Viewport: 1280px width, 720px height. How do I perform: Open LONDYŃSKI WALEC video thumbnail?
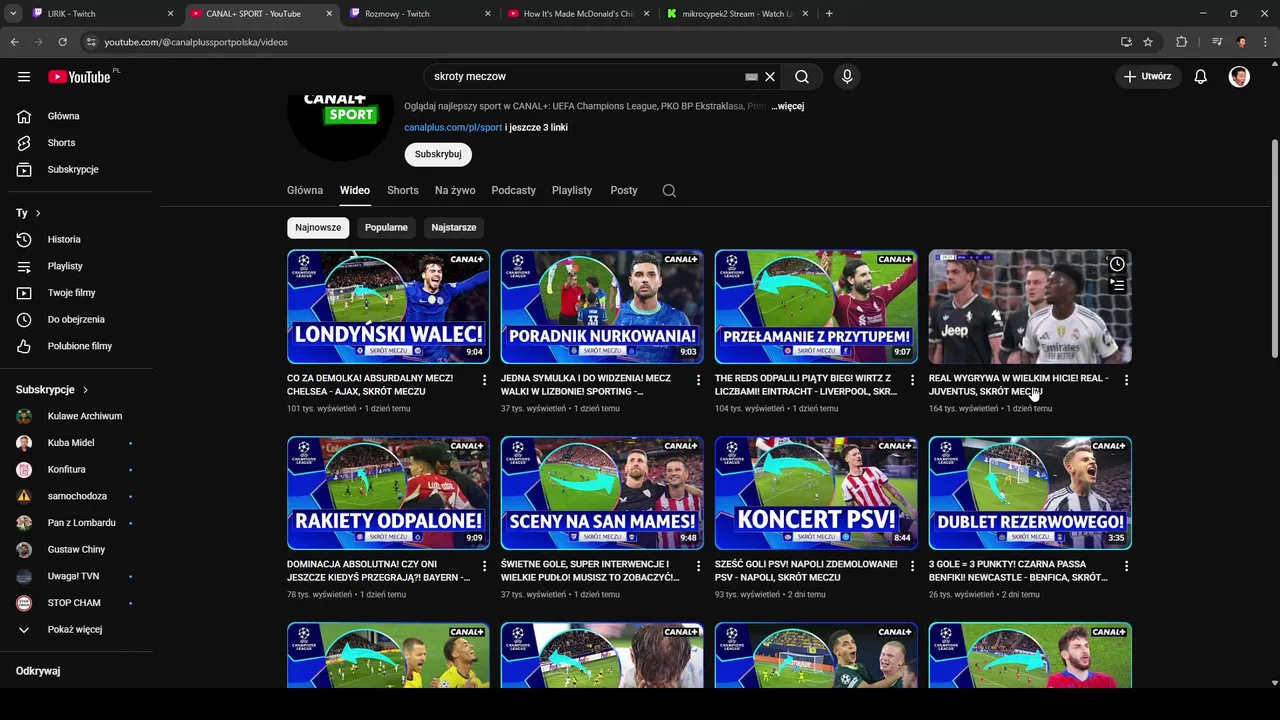click(x=388, y=306)
